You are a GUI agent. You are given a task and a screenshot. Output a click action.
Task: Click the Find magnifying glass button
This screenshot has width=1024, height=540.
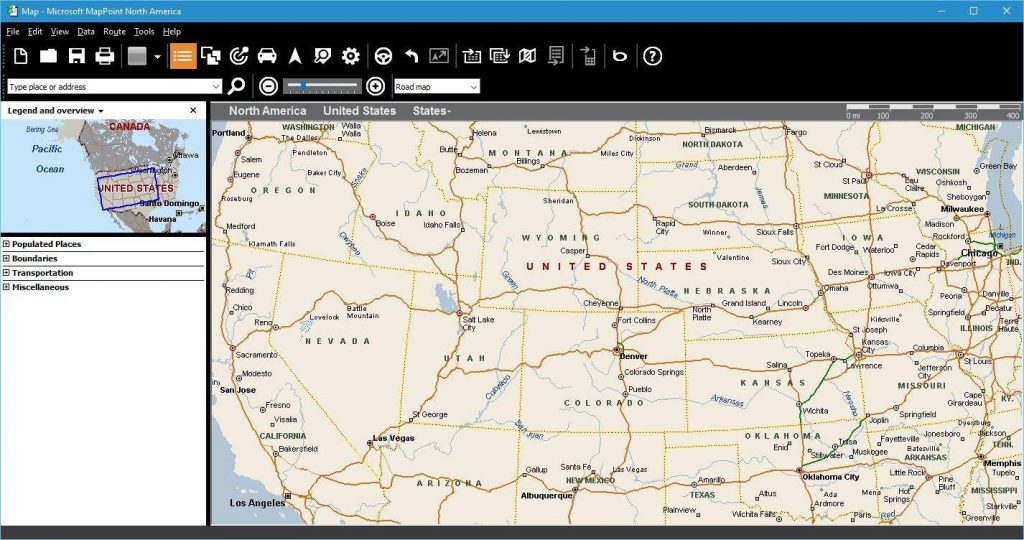(x=236, y=86)
